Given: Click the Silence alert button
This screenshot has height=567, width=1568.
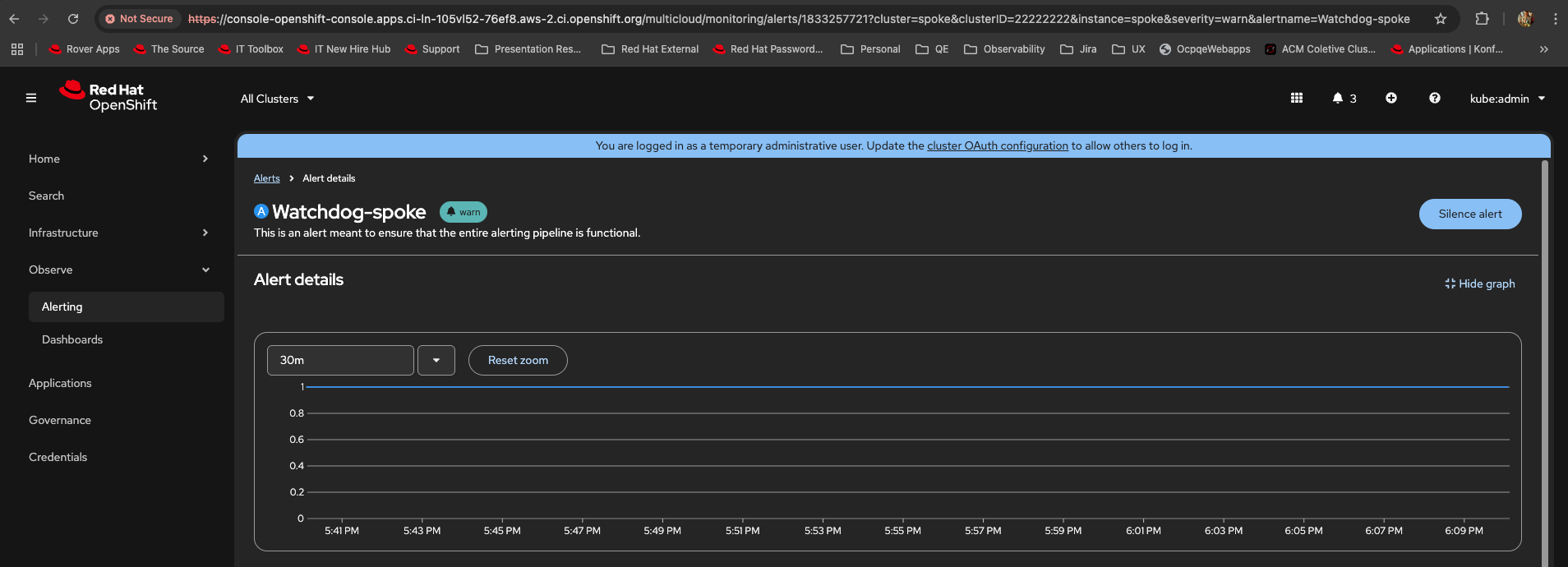Looking at the screenshot, I should click(x=1469, y=214).
